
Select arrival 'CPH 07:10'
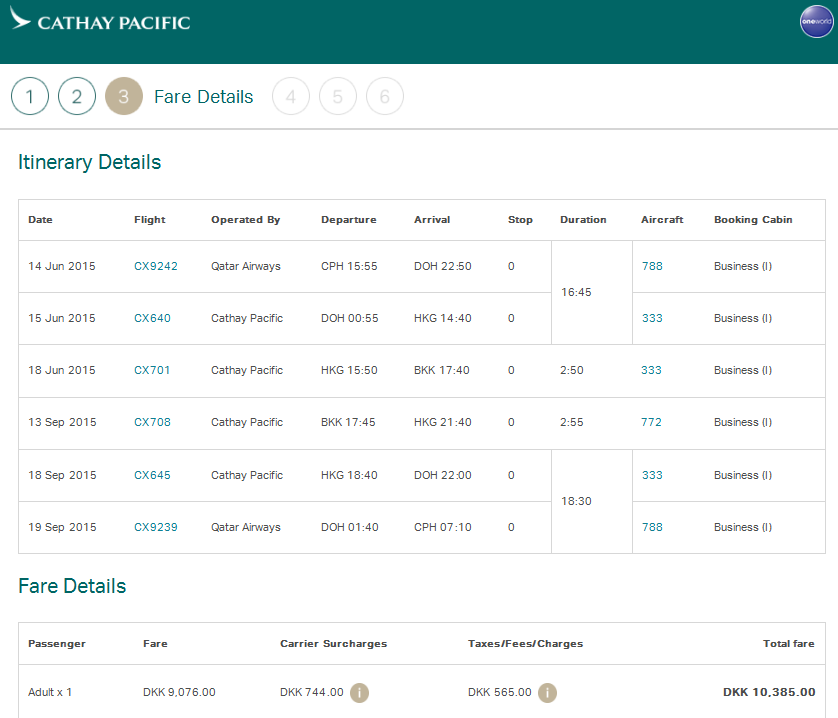pos(443,527)
